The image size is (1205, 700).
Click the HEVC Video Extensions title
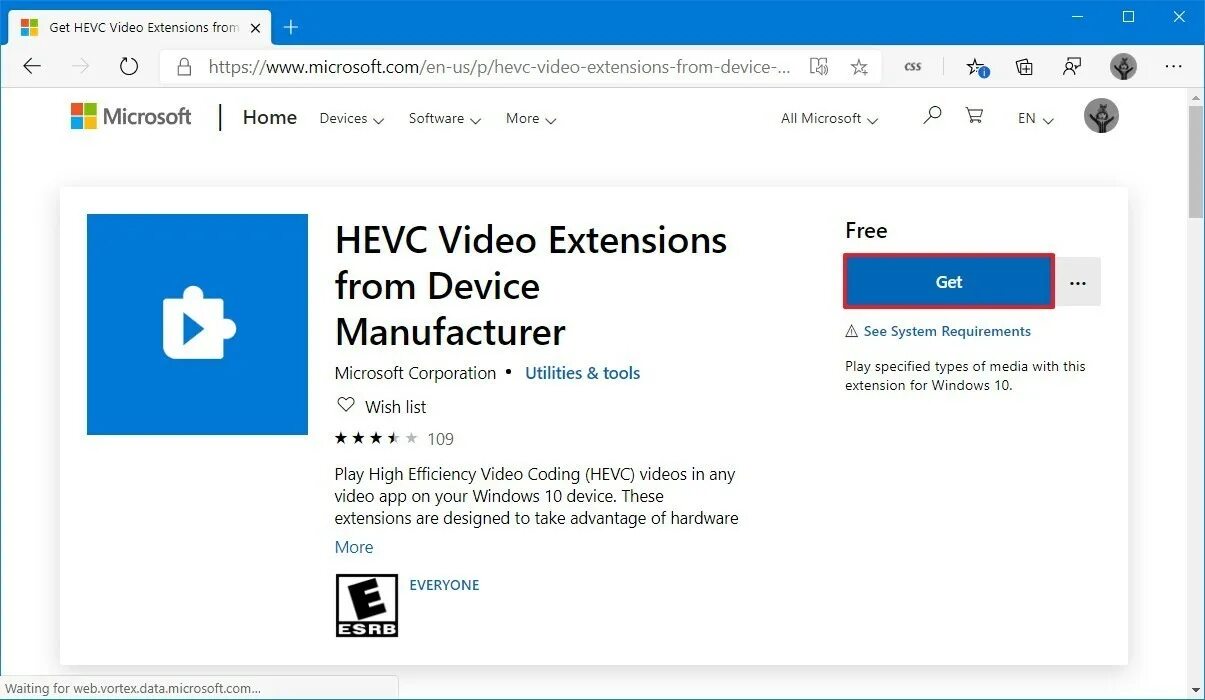coord(531,286)
